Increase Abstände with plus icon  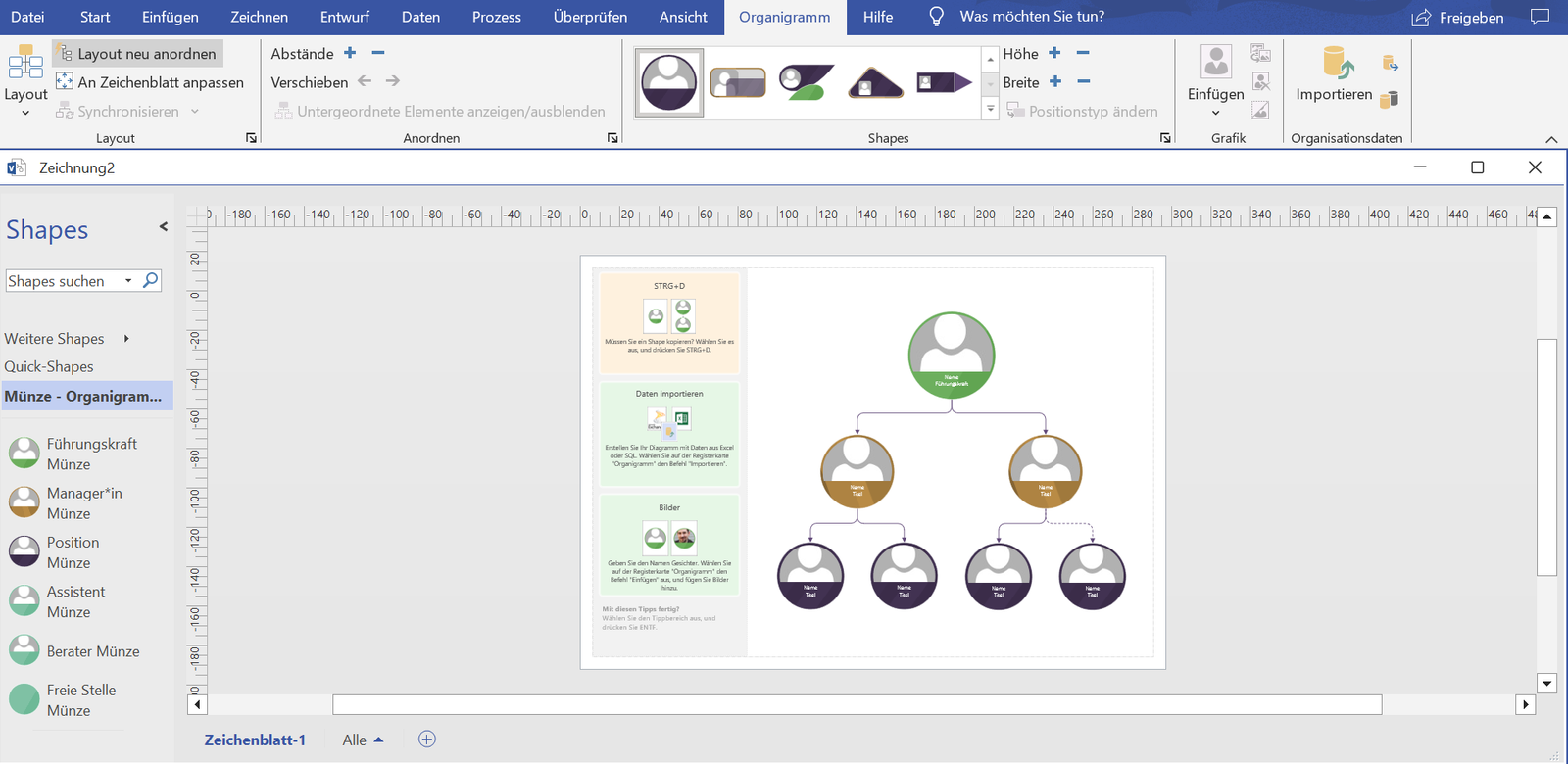coord(350,53)
